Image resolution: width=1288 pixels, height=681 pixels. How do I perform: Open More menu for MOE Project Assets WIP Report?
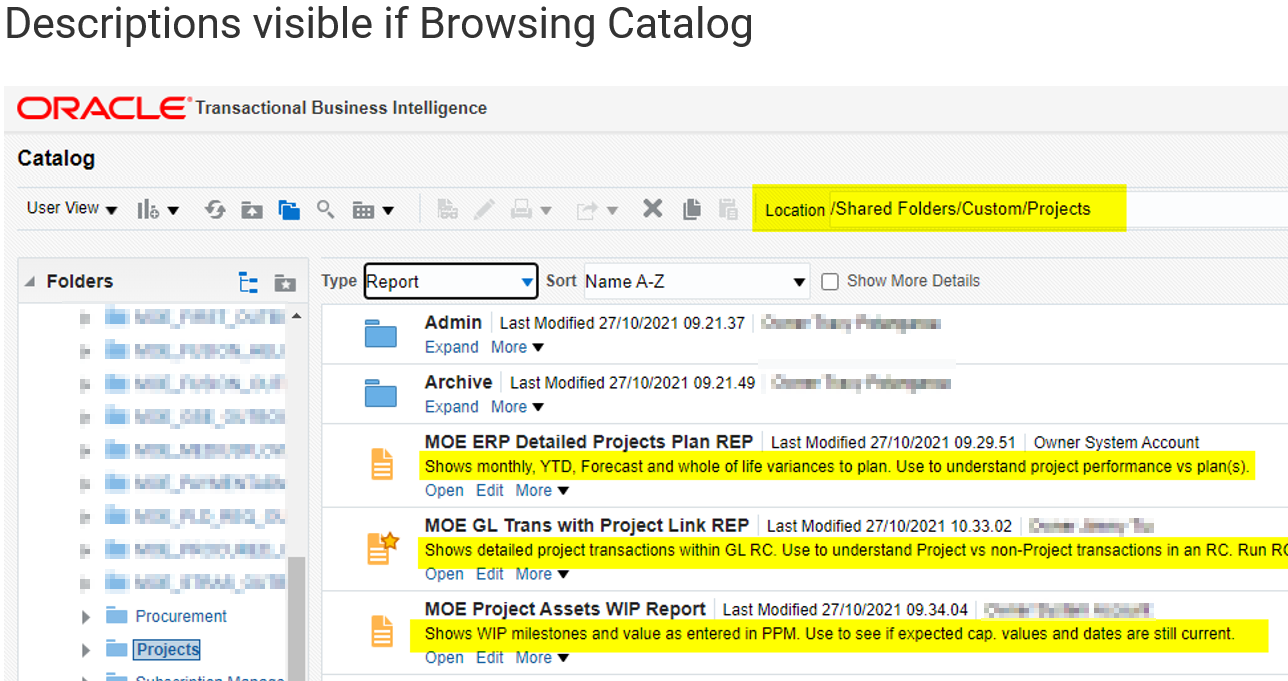pos(542,657)
